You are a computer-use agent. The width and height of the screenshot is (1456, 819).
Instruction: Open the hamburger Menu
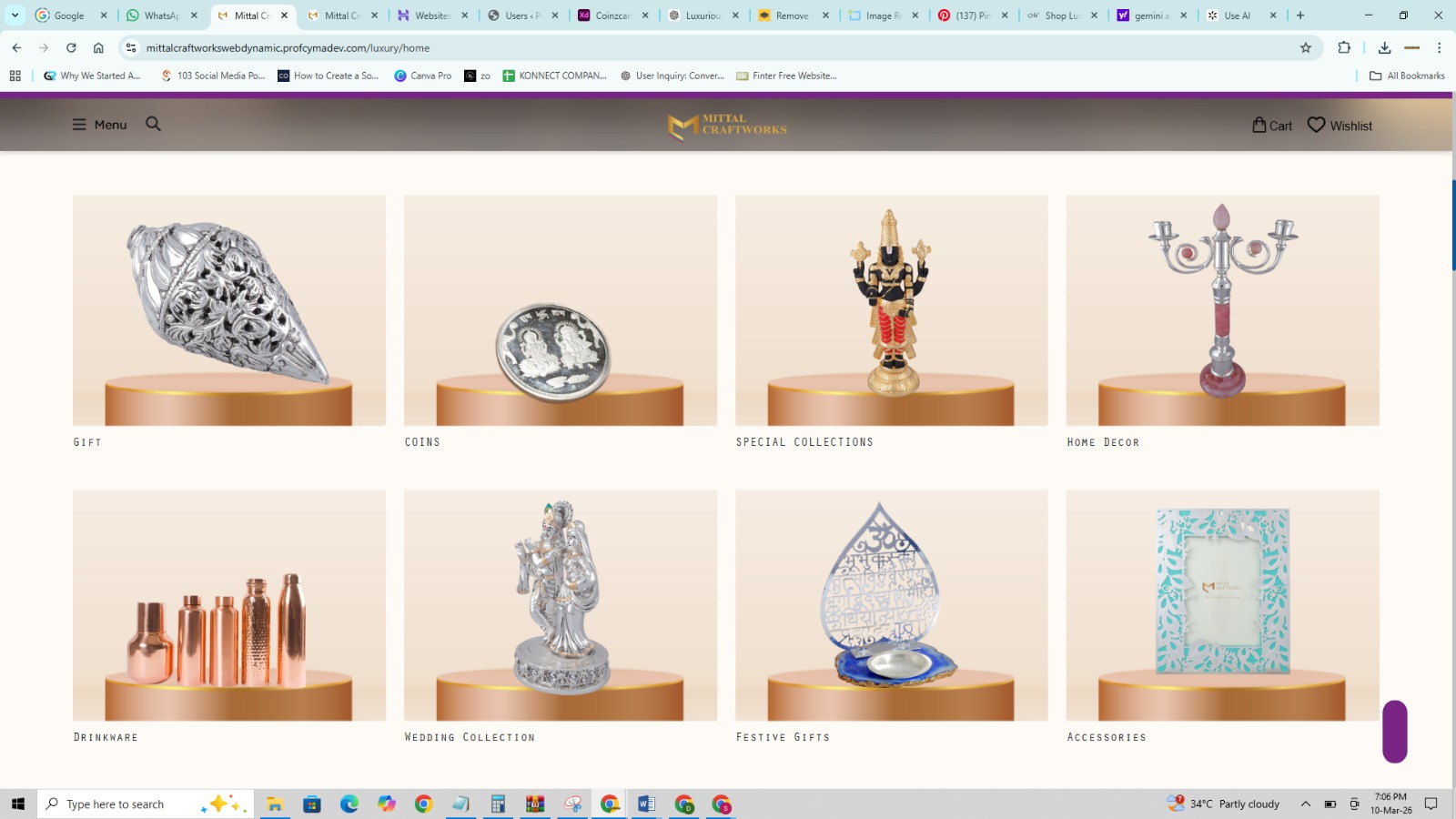point(99,125)
